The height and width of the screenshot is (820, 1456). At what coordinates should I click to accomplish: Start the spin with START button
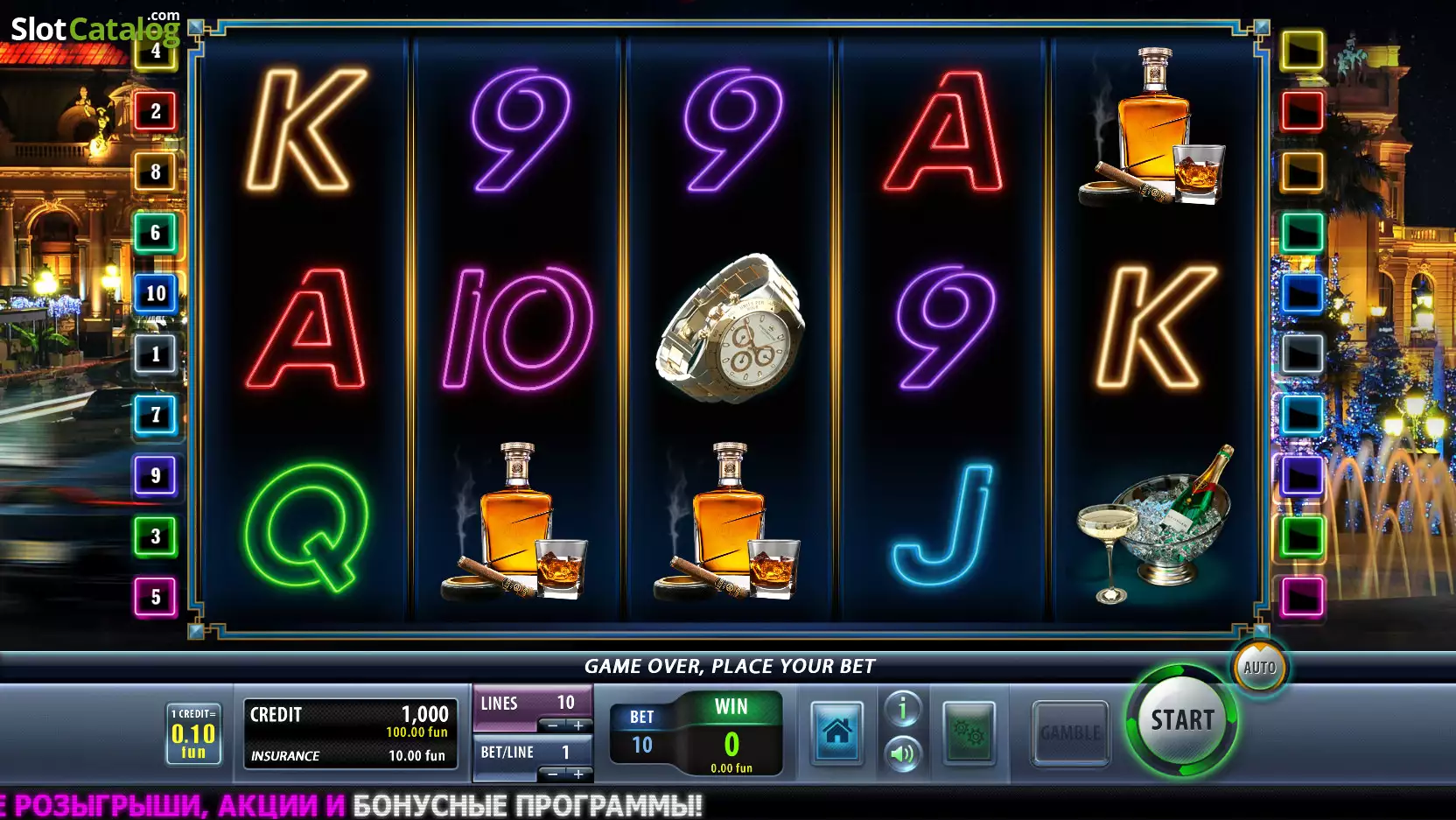pos(1182,720)
